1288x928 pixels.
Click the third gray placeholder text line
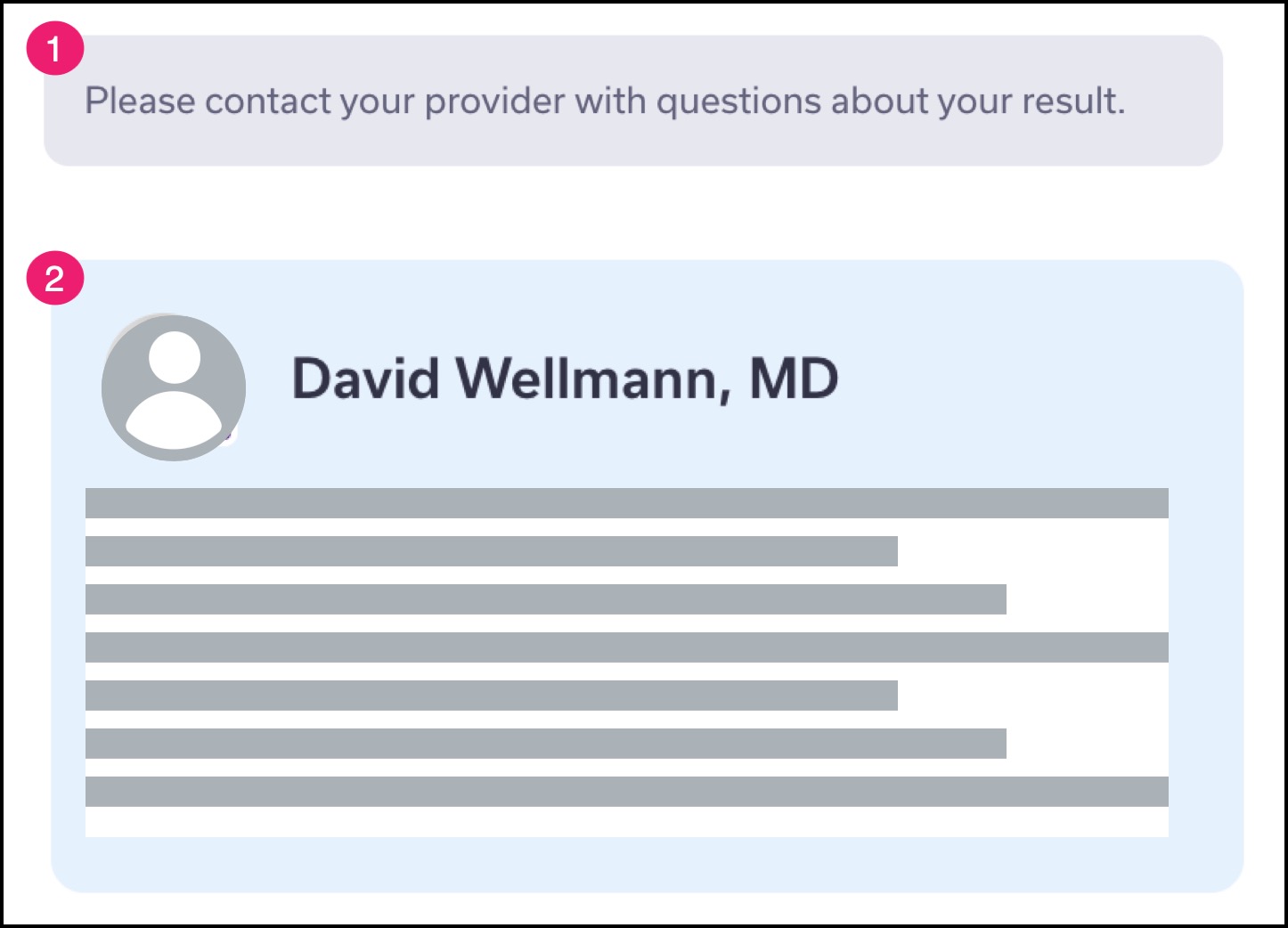tap(546, 599)
